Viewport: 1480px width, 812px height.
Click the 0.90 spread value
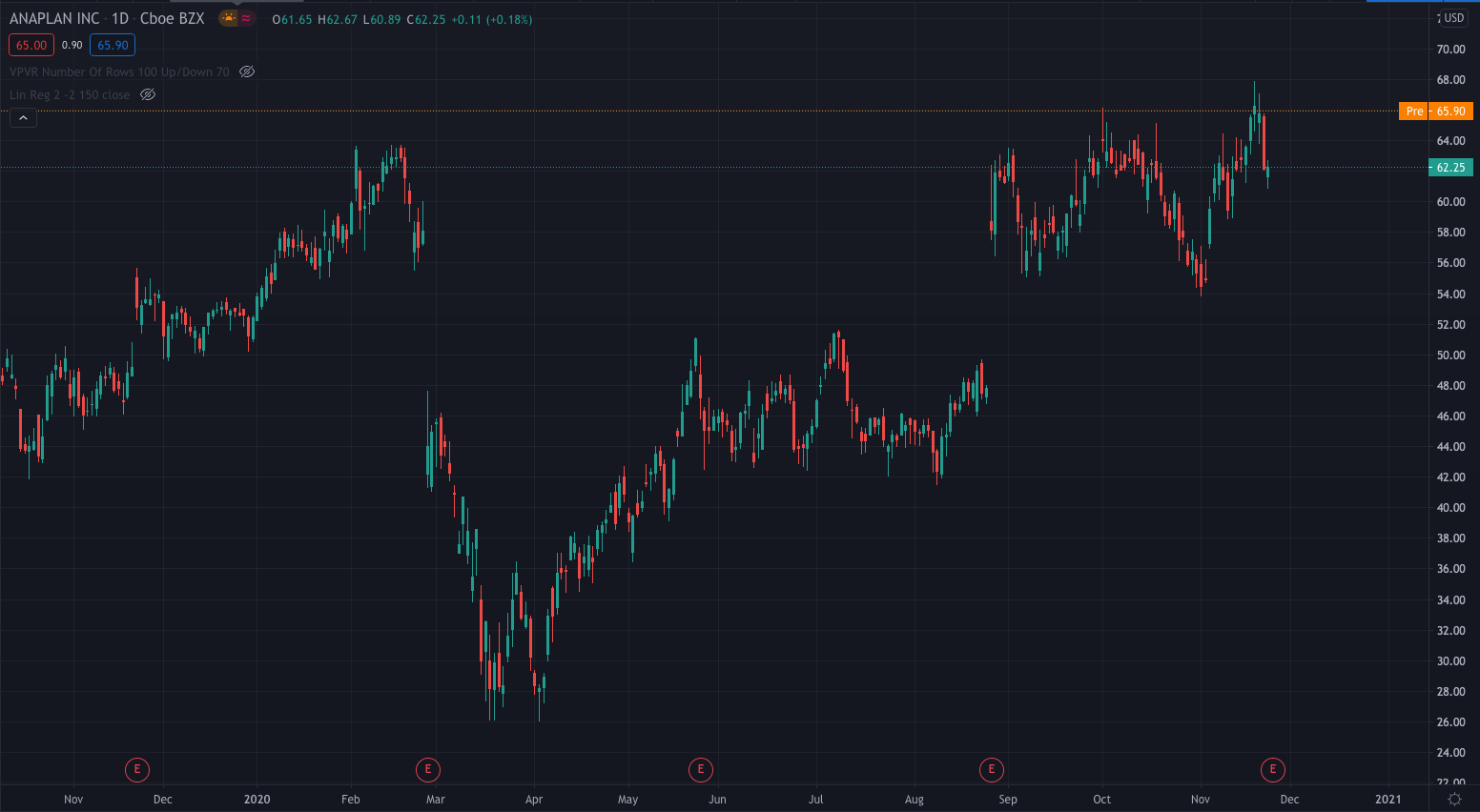tap(72, 45)
